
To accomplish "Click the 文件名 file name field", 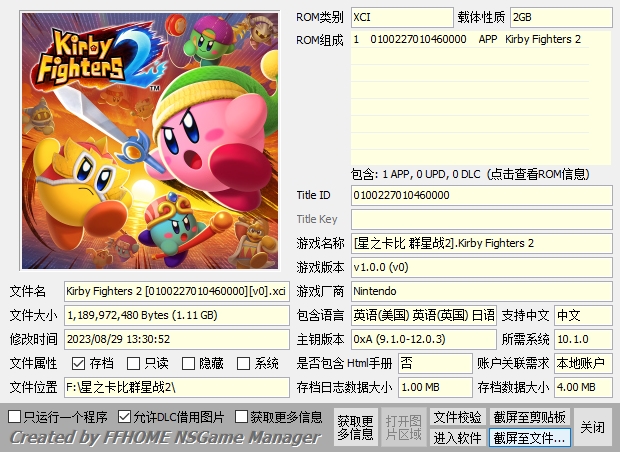I will [177, 291].
